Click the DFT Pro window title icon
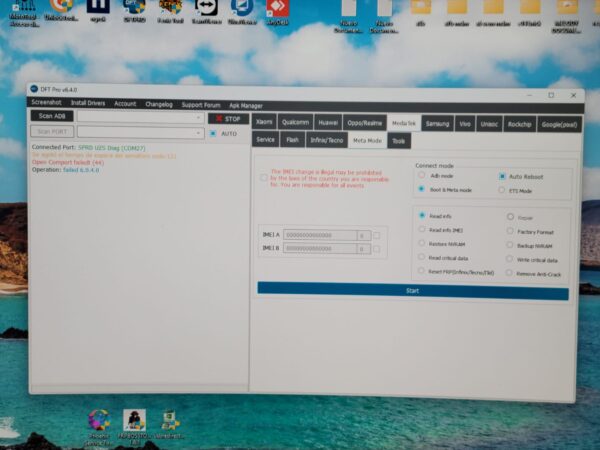The width and height of the screenshot is (600, 450). tap(34, 89)
